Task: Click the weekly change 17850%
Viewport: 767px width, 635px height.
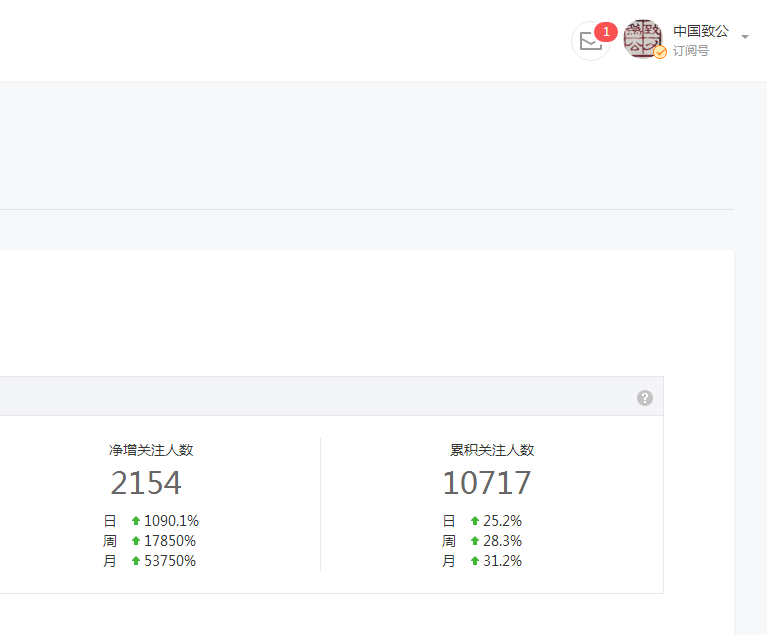Action: [170, 541]
